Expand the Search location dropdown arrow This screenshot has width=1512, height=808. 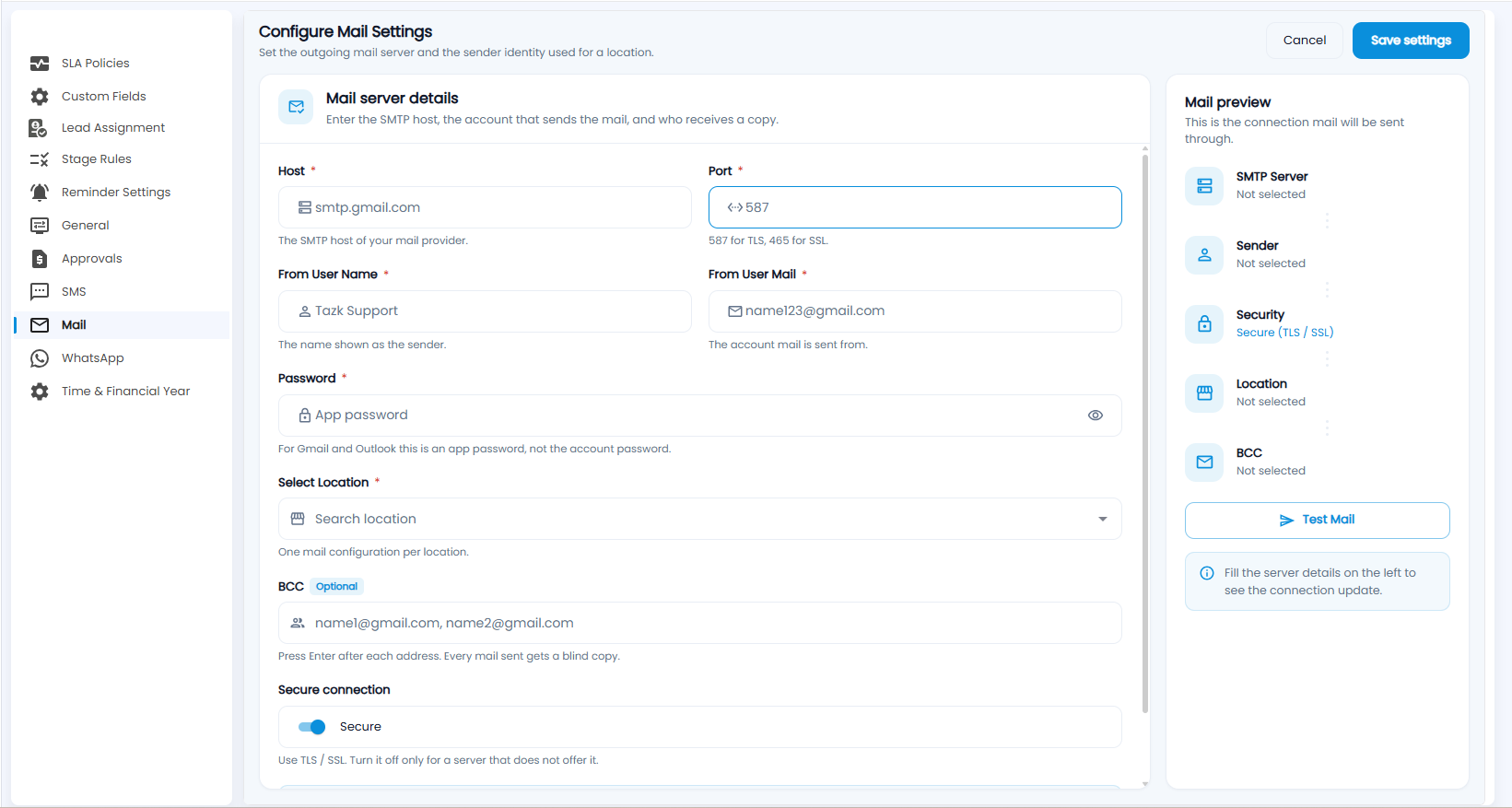click(x=1103, y=520)
